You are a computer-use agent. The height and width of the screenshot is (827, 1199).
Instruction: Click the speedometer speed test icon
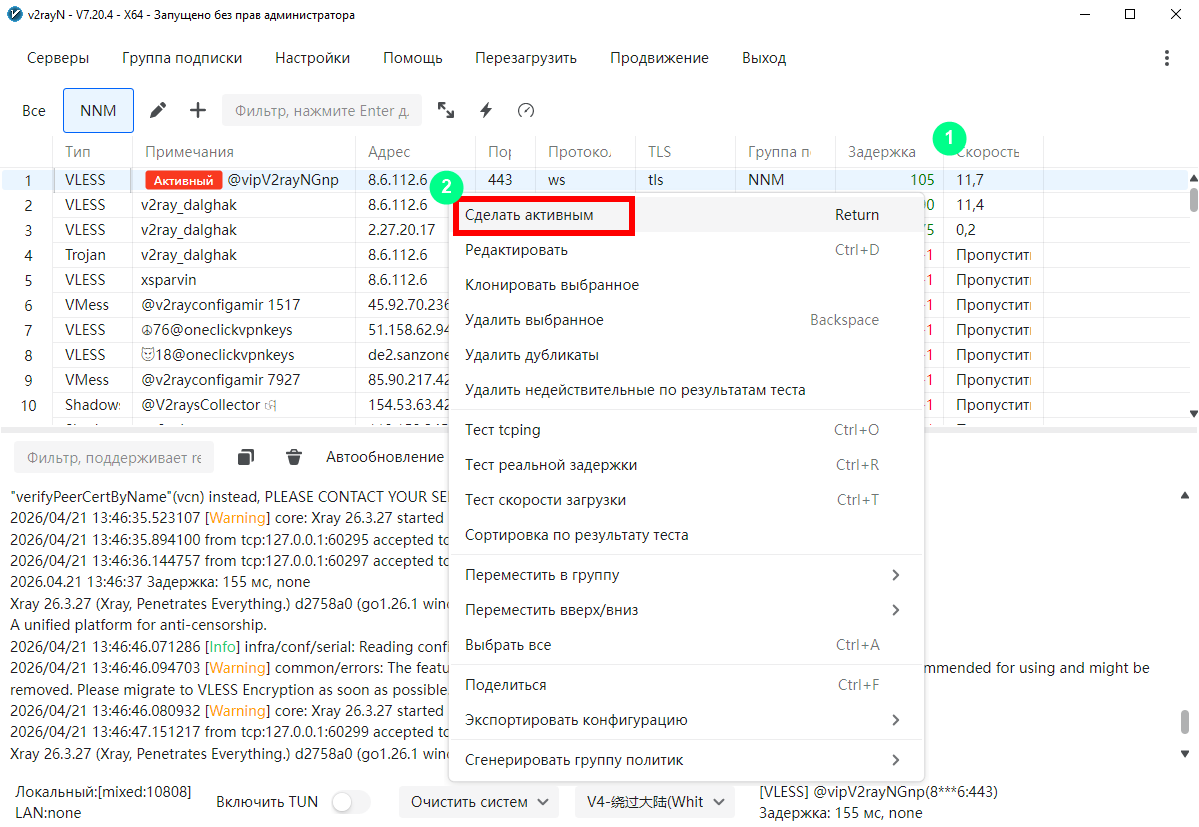526,111
